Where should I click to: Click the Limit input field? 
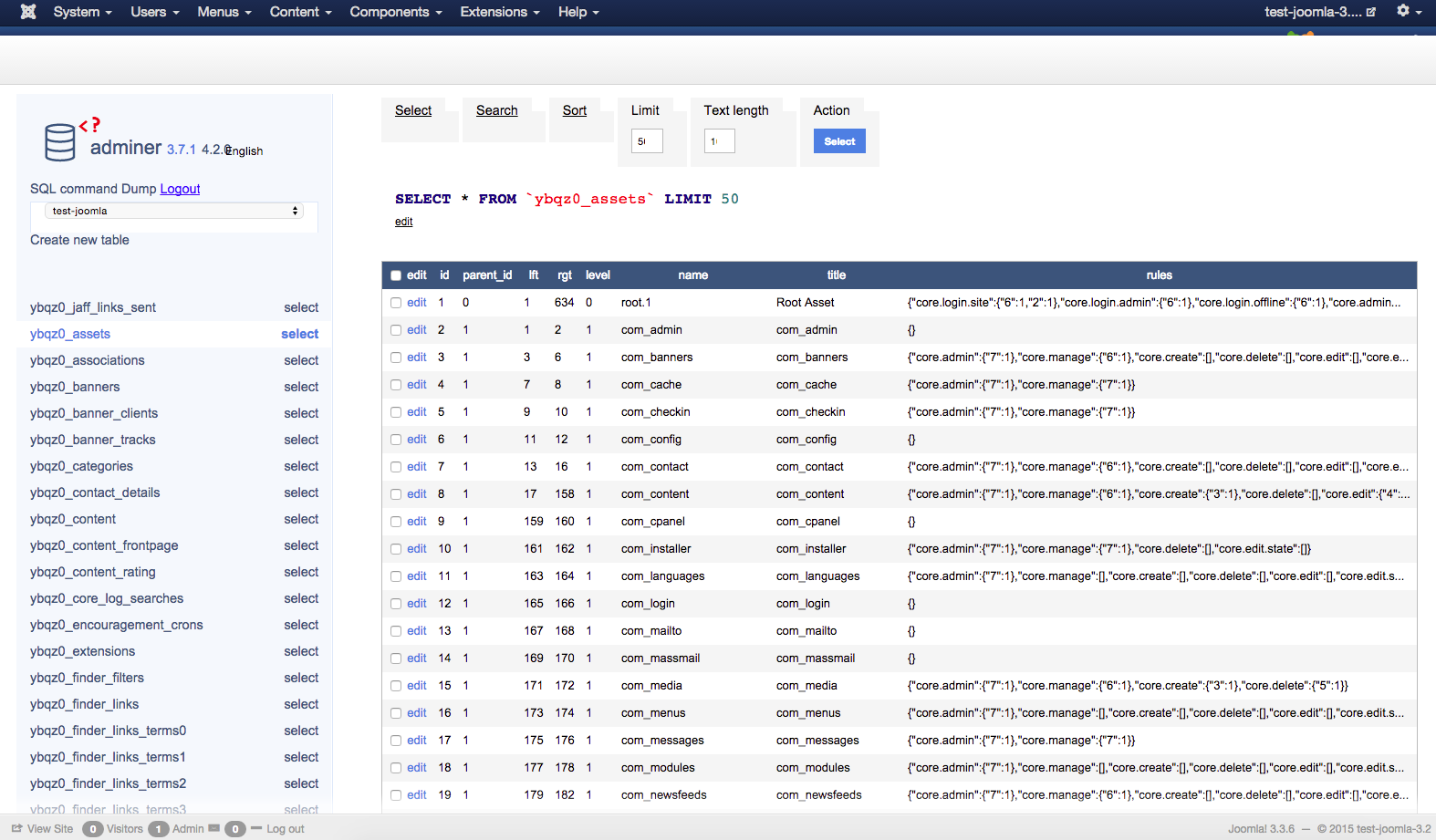click(x=646, y=141)
